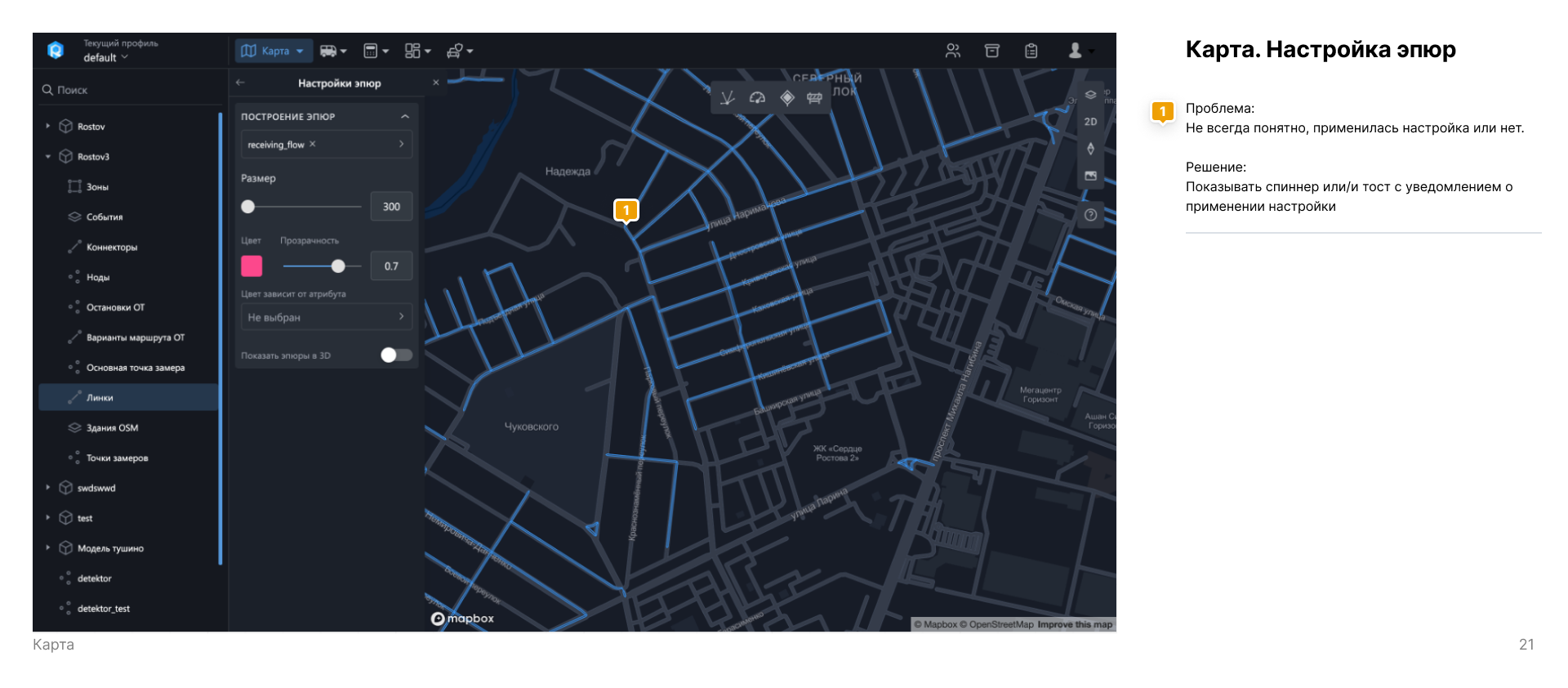1568x688 pixels.
Task: Remove the receiving_flow attribute
Action: 313,144
